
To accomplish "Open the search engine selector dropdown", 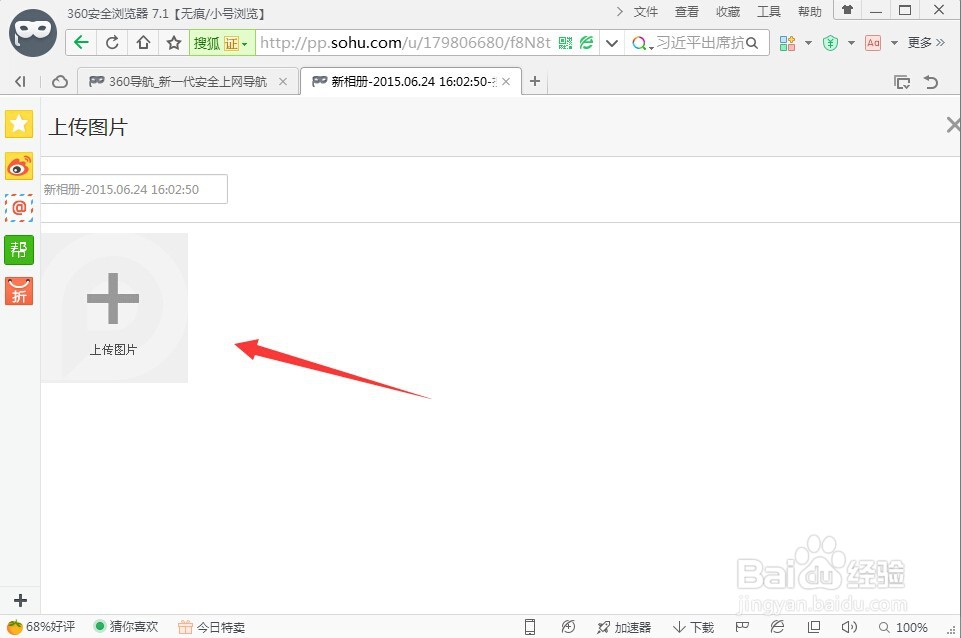I will 642,44.
